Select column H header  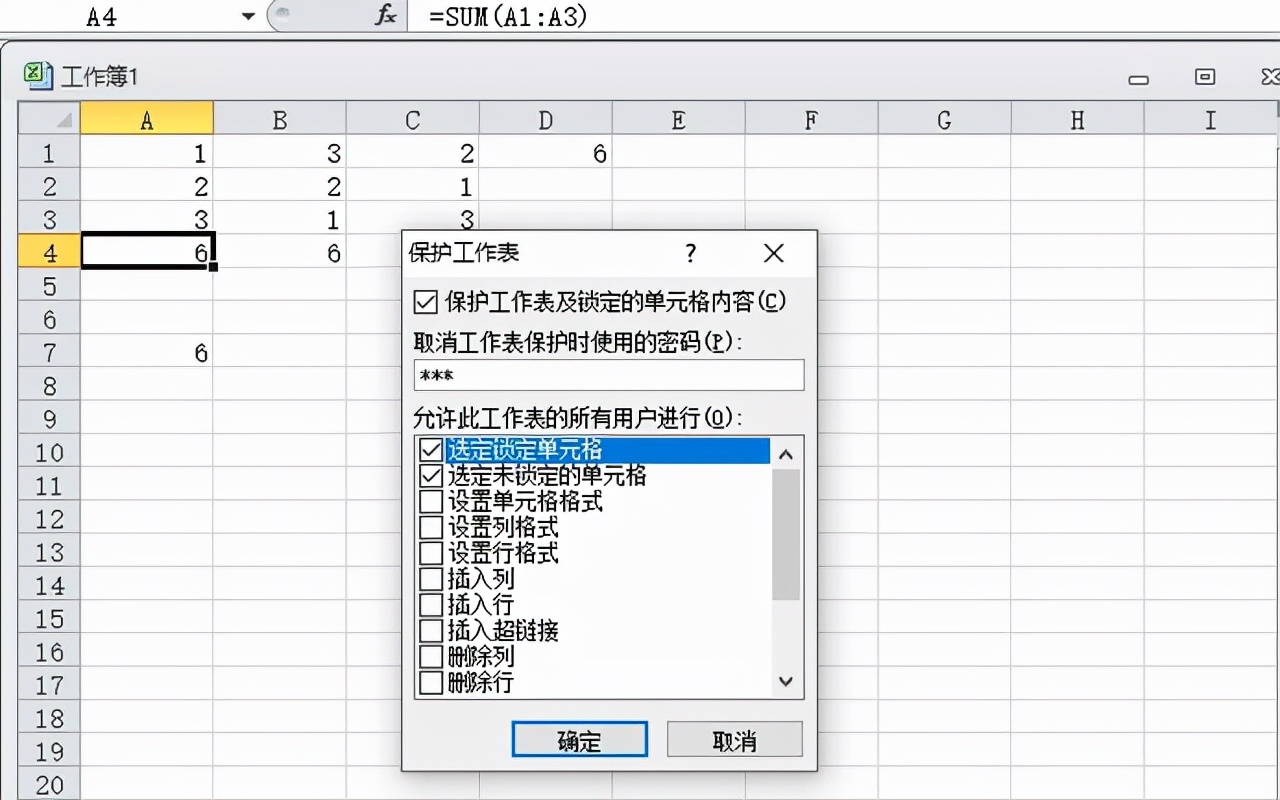1078,120
